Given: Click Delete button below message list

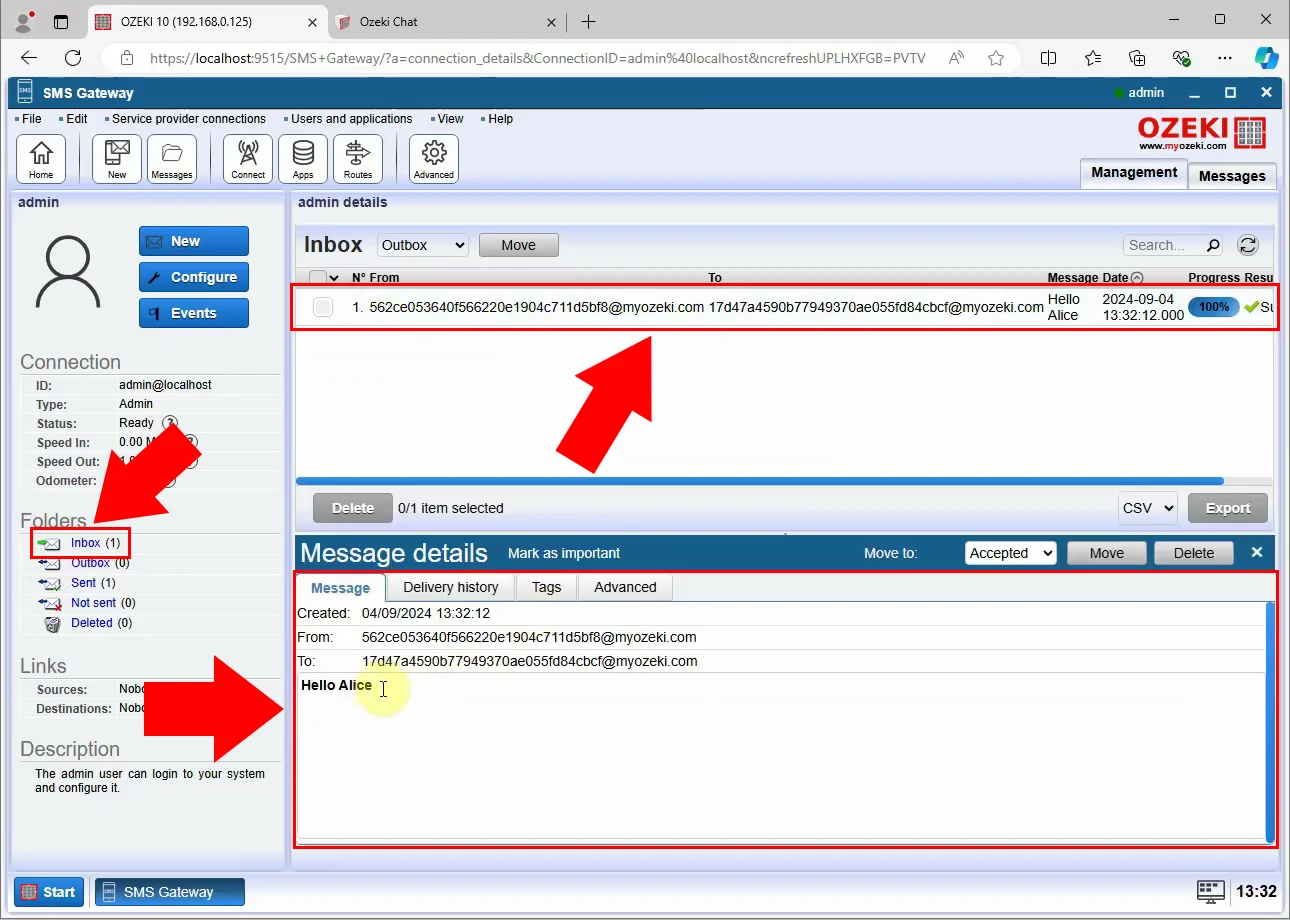Looking at the screenshot, I should (352, 508).
